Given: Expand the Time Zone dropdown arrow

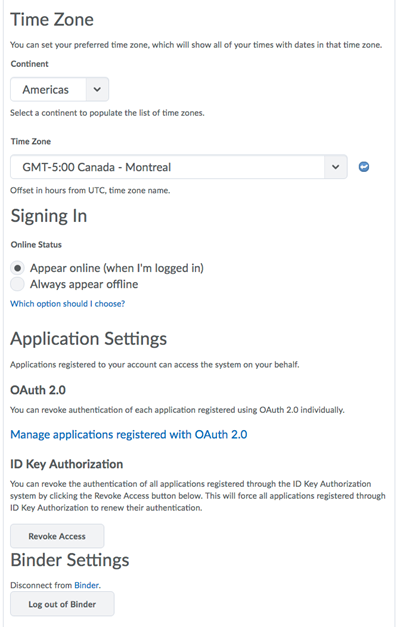Looking at the screenshot, I should pos(336,167).
